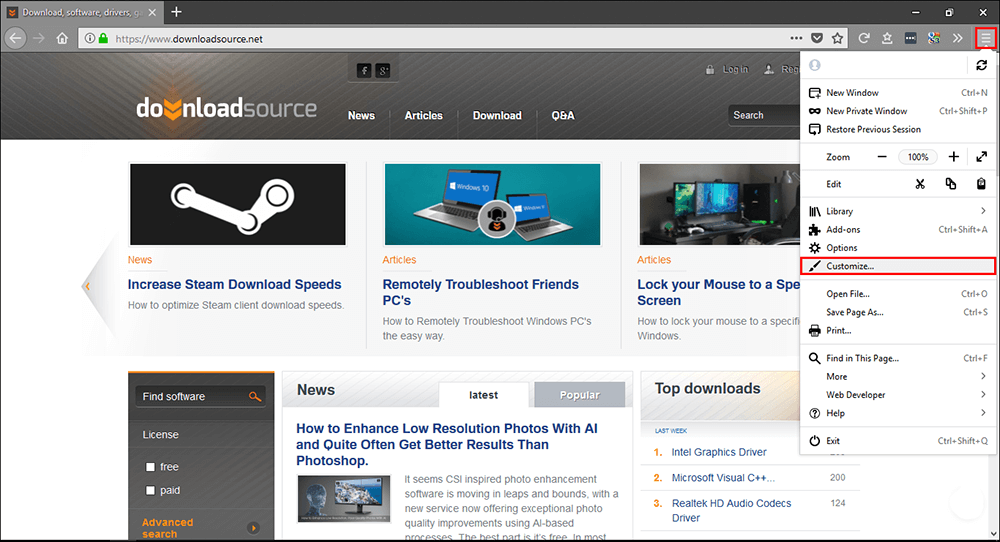Image resolution: width=1000 pixels, height=542 pixels.
Task: Click the browser Back arrow button
Action: [x=15, y=38]
